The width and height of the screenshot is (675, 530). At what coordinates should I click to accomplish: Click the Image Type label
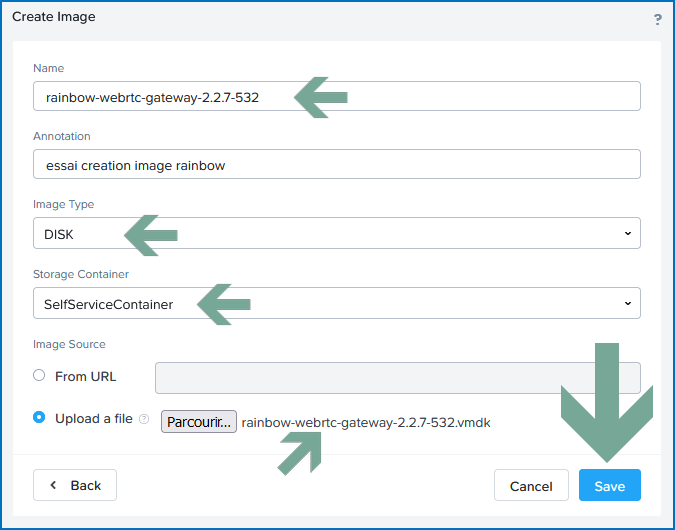coord(64,204)
